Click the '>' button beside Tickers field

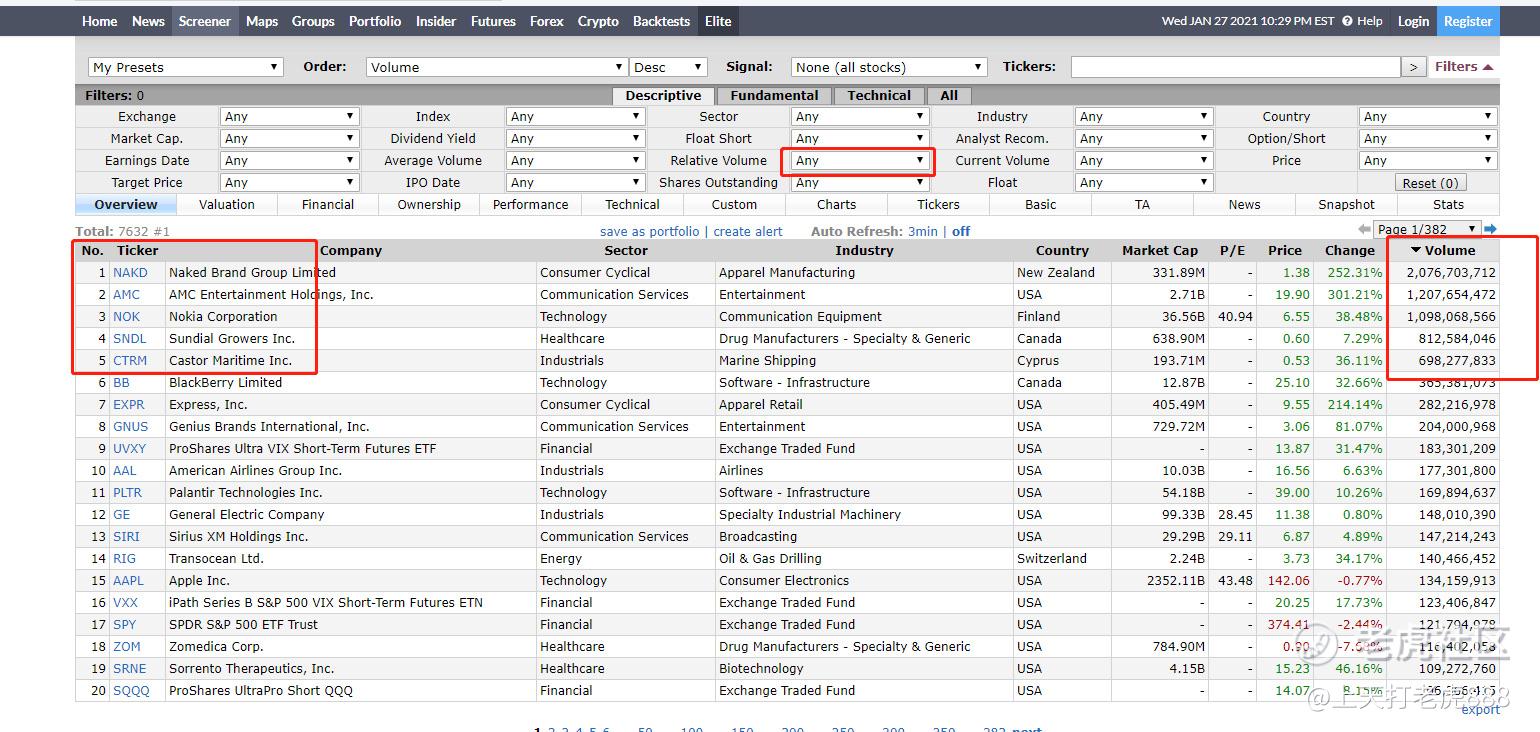click(1413, 67)
